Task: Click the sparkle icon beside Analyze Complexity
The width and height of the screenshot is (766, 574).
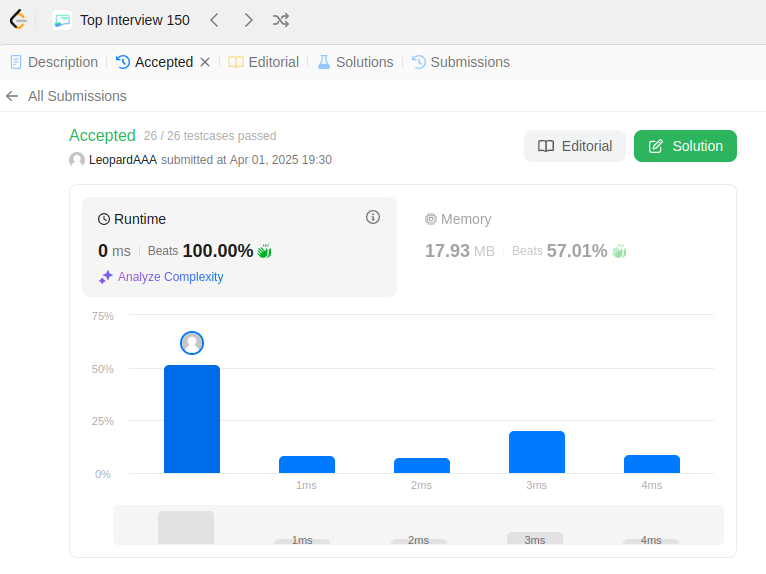Action: coord(106,277)
